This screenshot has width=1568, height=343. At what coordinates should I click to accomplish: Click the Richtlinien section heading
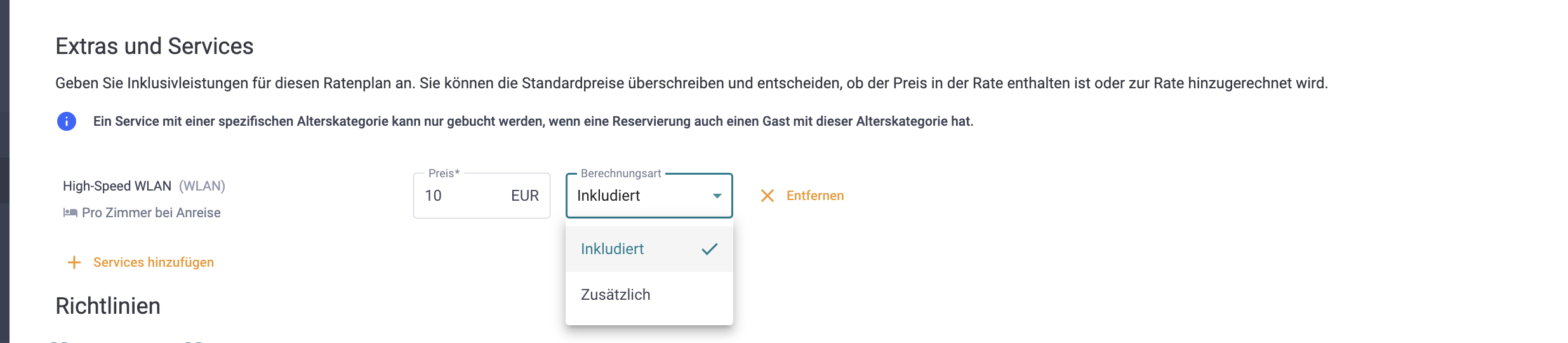[x=108, y=306]
